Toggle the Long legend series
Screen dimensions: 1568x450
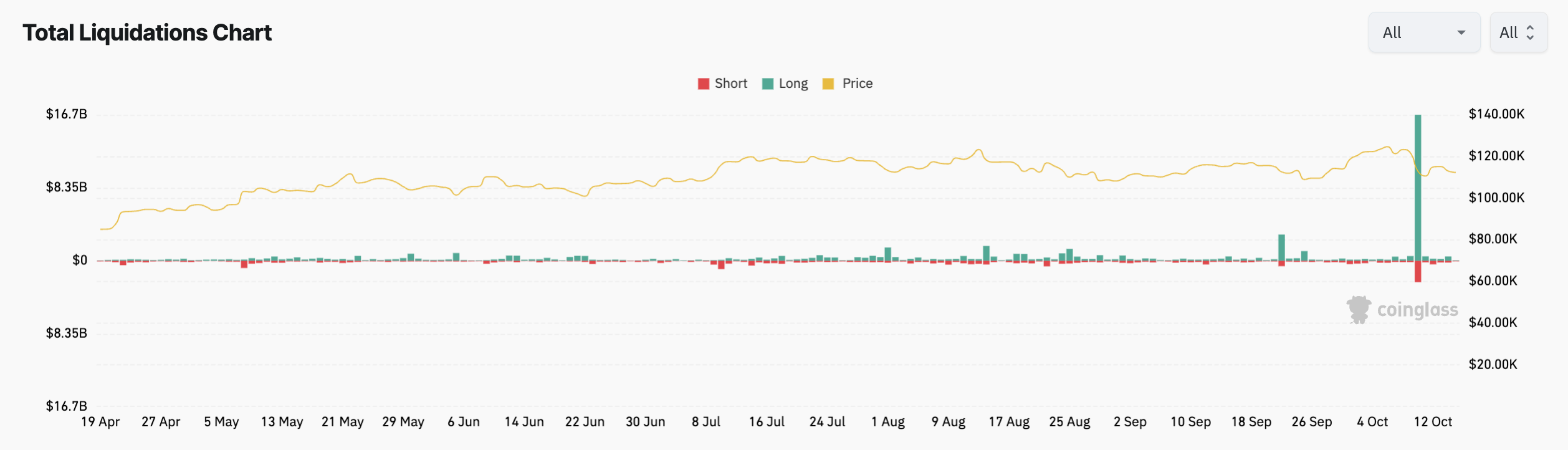pos(793,84)
